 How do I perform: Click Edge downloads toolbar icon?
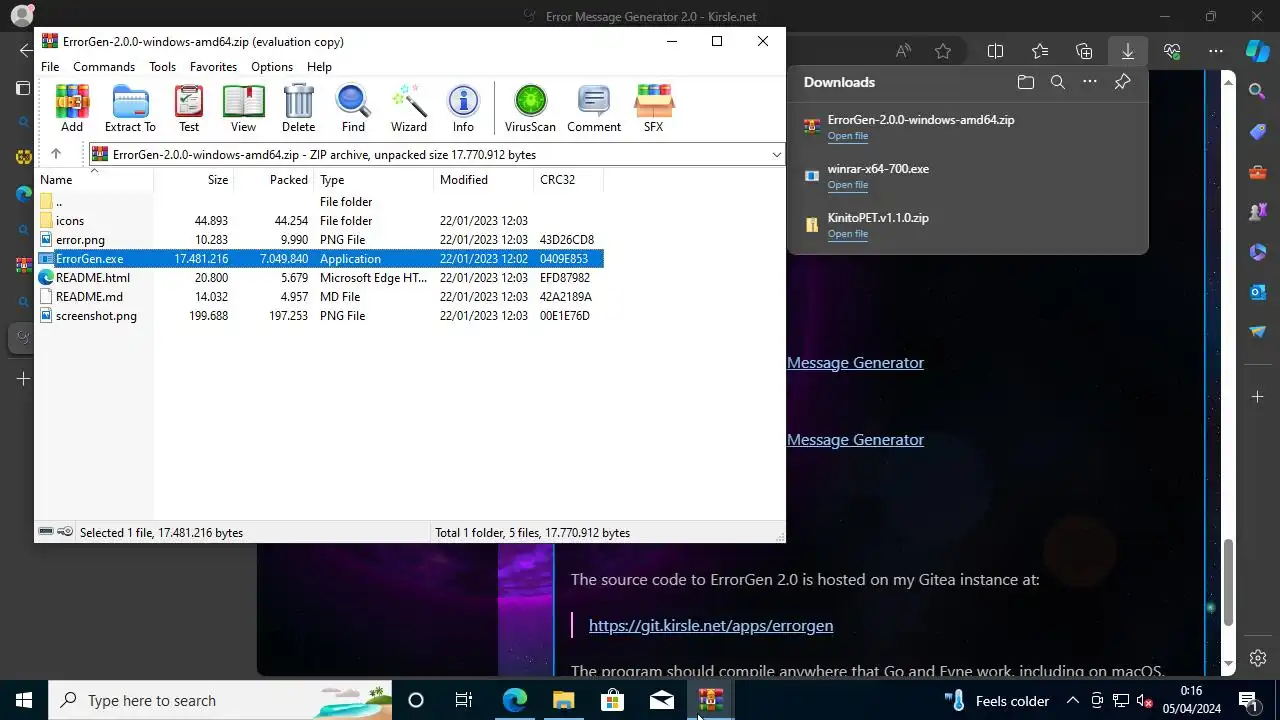click(1127, 51)
